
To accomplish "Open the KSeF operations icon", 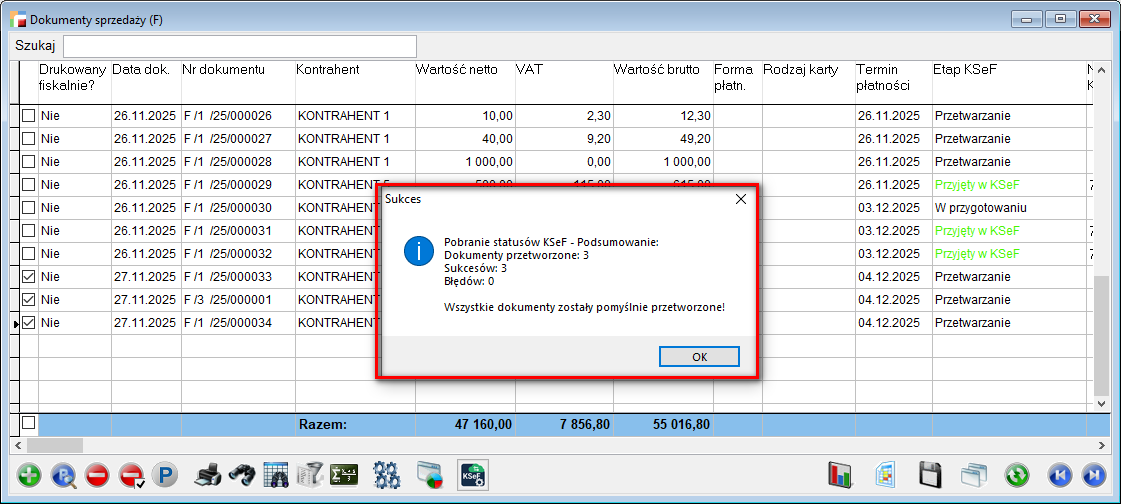I will coord(472,475).
